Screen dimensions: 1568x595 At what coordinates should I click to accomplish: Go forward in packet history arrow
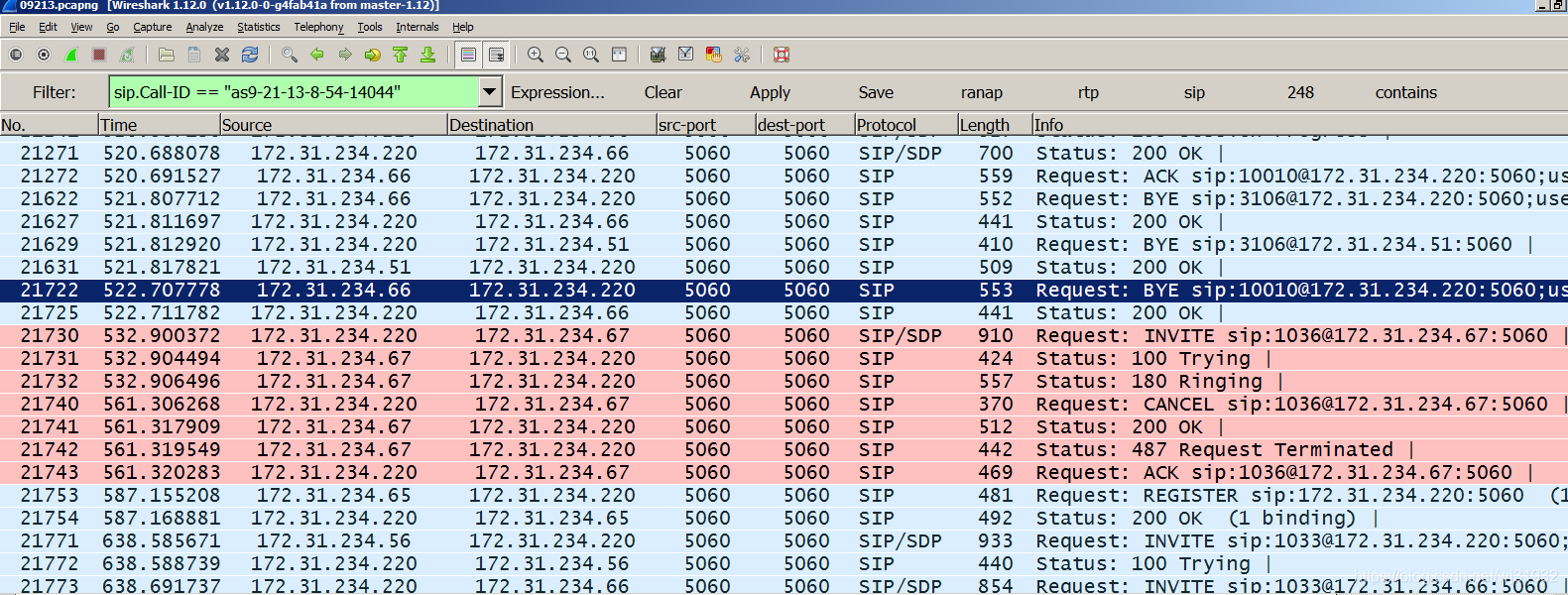tap(345, 55)
